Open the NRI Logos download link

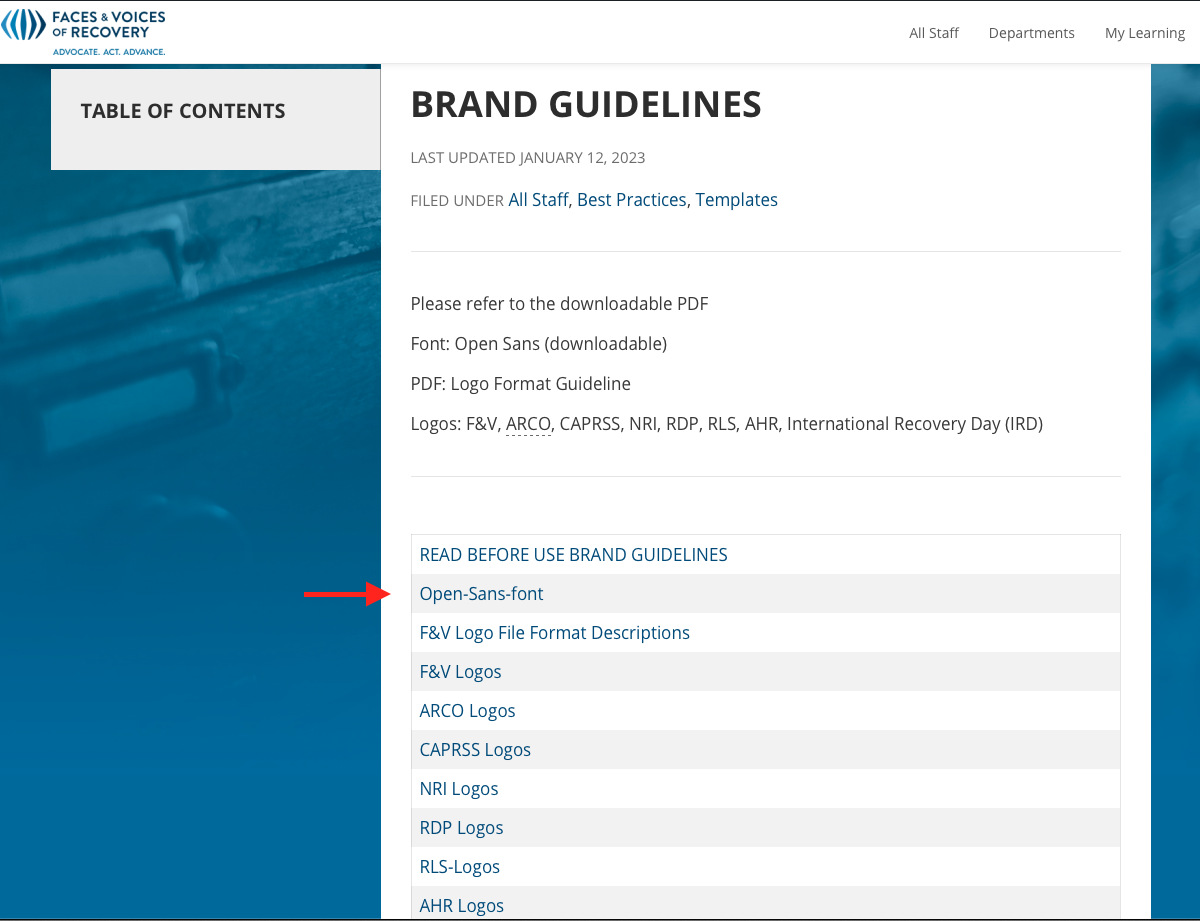tap(459, 789)
